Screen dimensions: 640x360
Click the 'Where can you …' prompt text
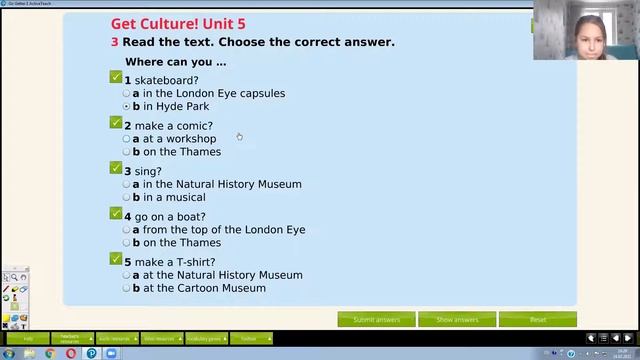pos(176,62)
